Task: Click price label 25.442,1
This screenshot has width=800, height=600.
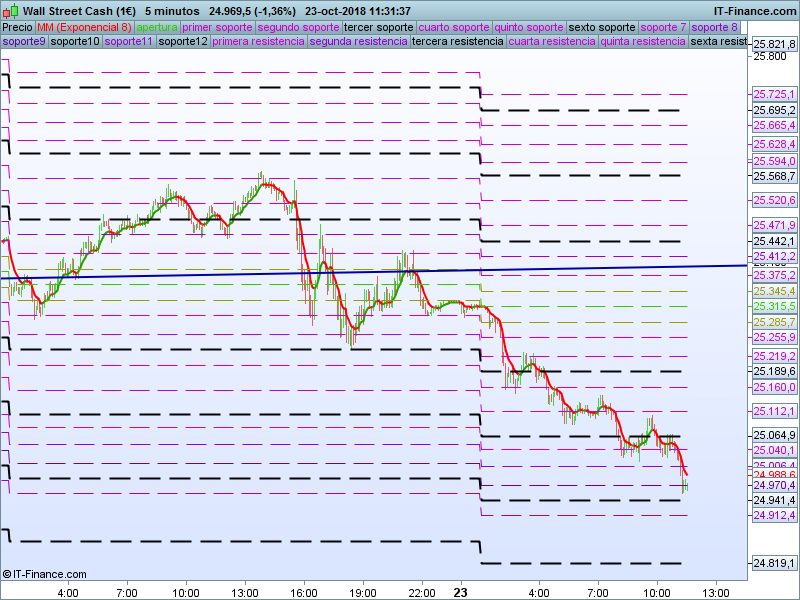Action: pos(774,241)
